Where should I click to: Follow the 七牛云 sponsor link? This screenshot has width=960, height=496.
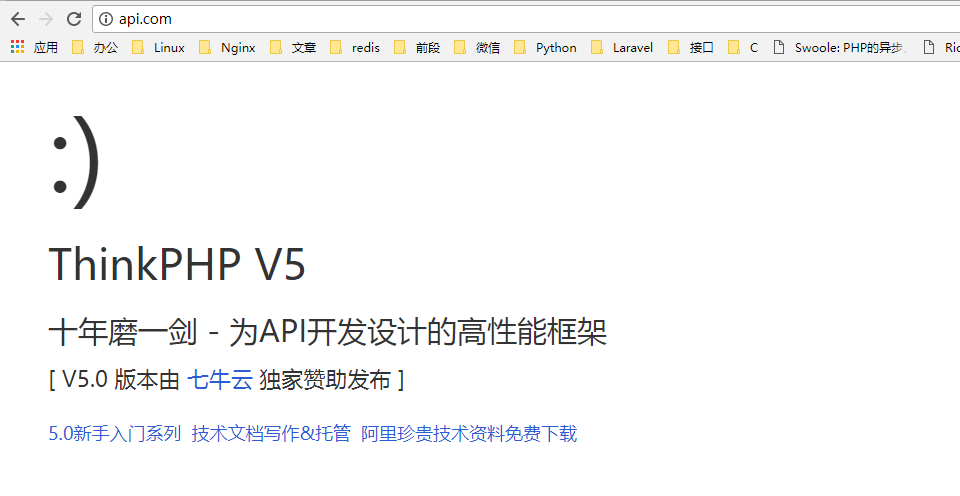(219, 380)
